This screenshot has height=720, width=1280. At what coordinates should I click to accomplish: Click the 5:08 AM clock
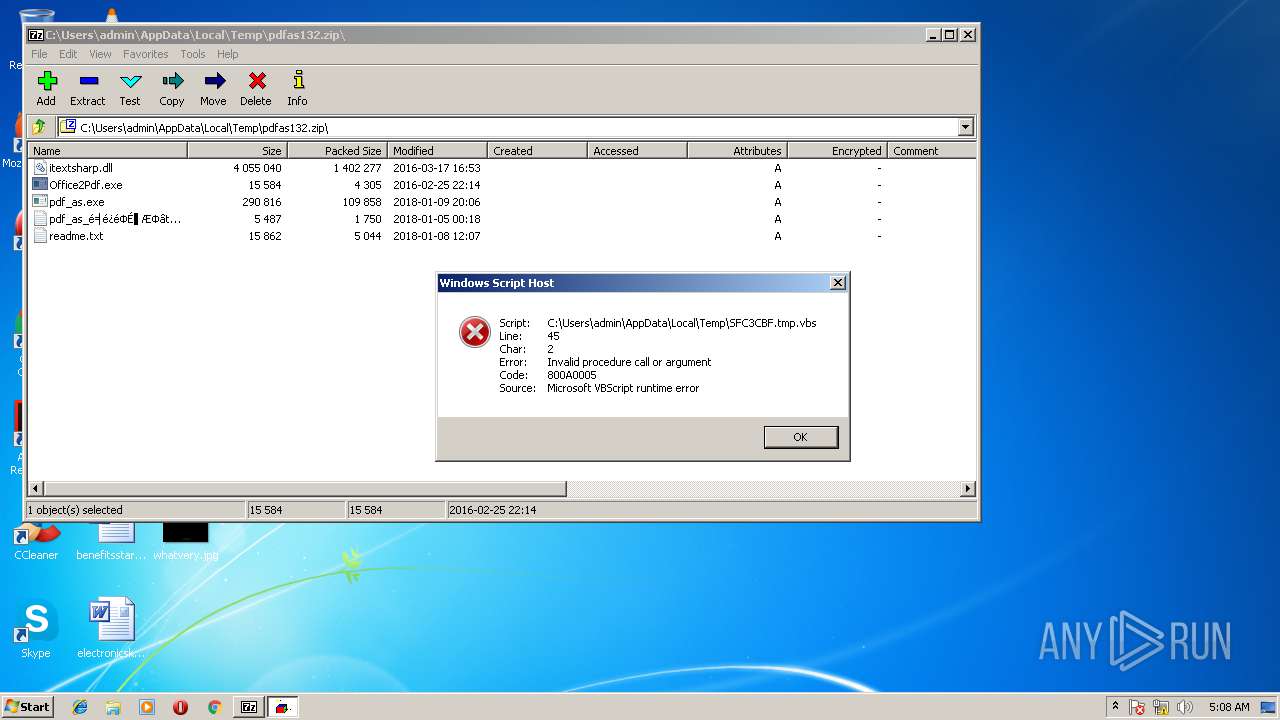pos(1229,707)
